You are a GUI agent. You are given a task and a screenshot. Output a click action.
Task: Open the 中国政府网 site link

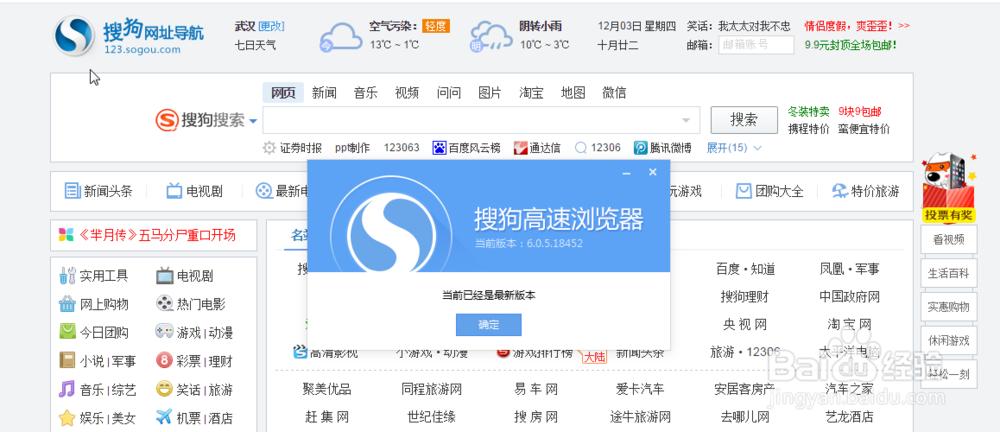click(x=849, y=297)
